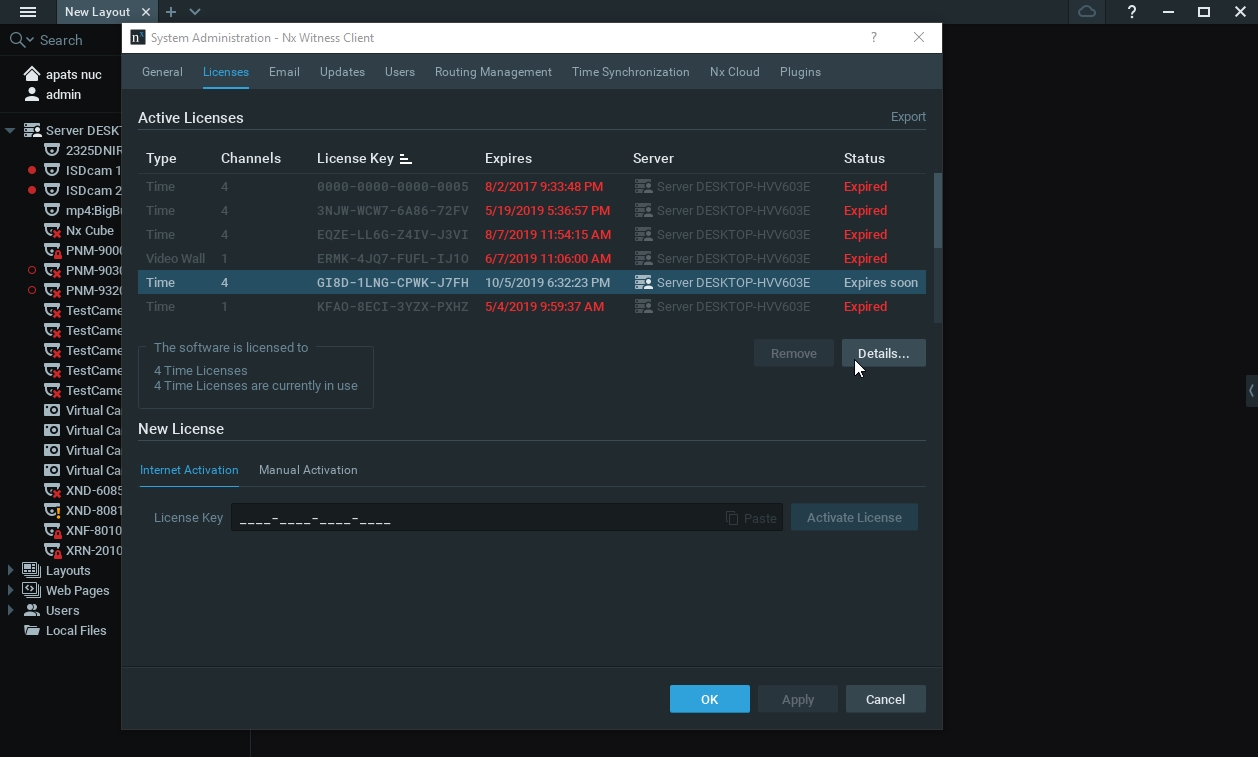
Task: Click the PNM-9030 camera icon
Action: (x=52, y=270)
